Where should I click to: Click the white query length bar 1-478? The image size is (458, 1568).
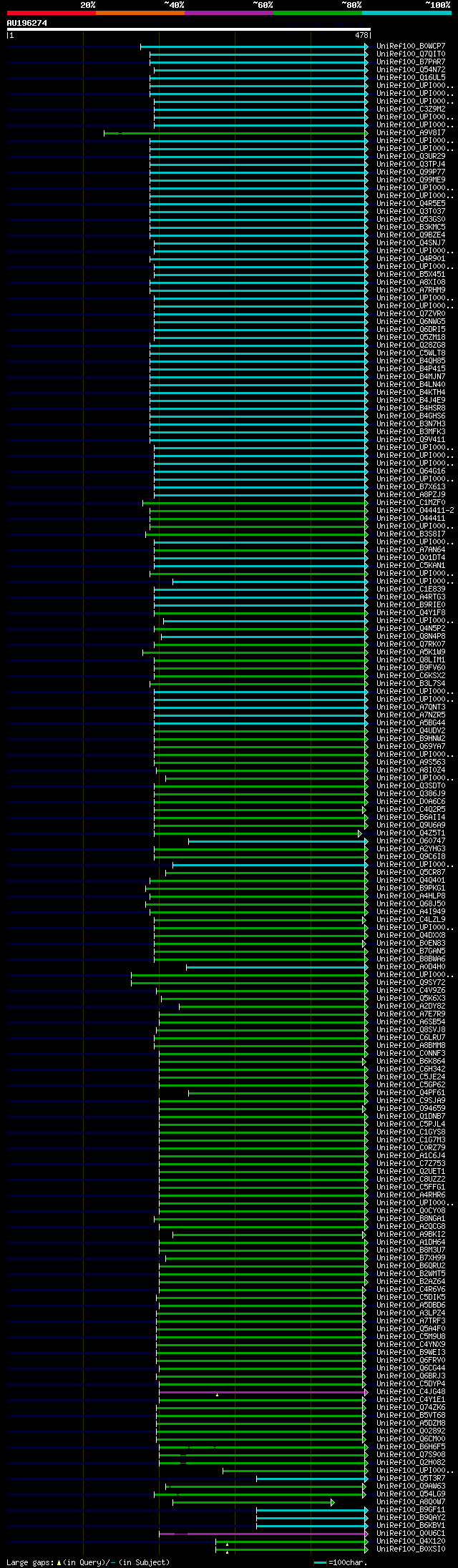point(188,30)
